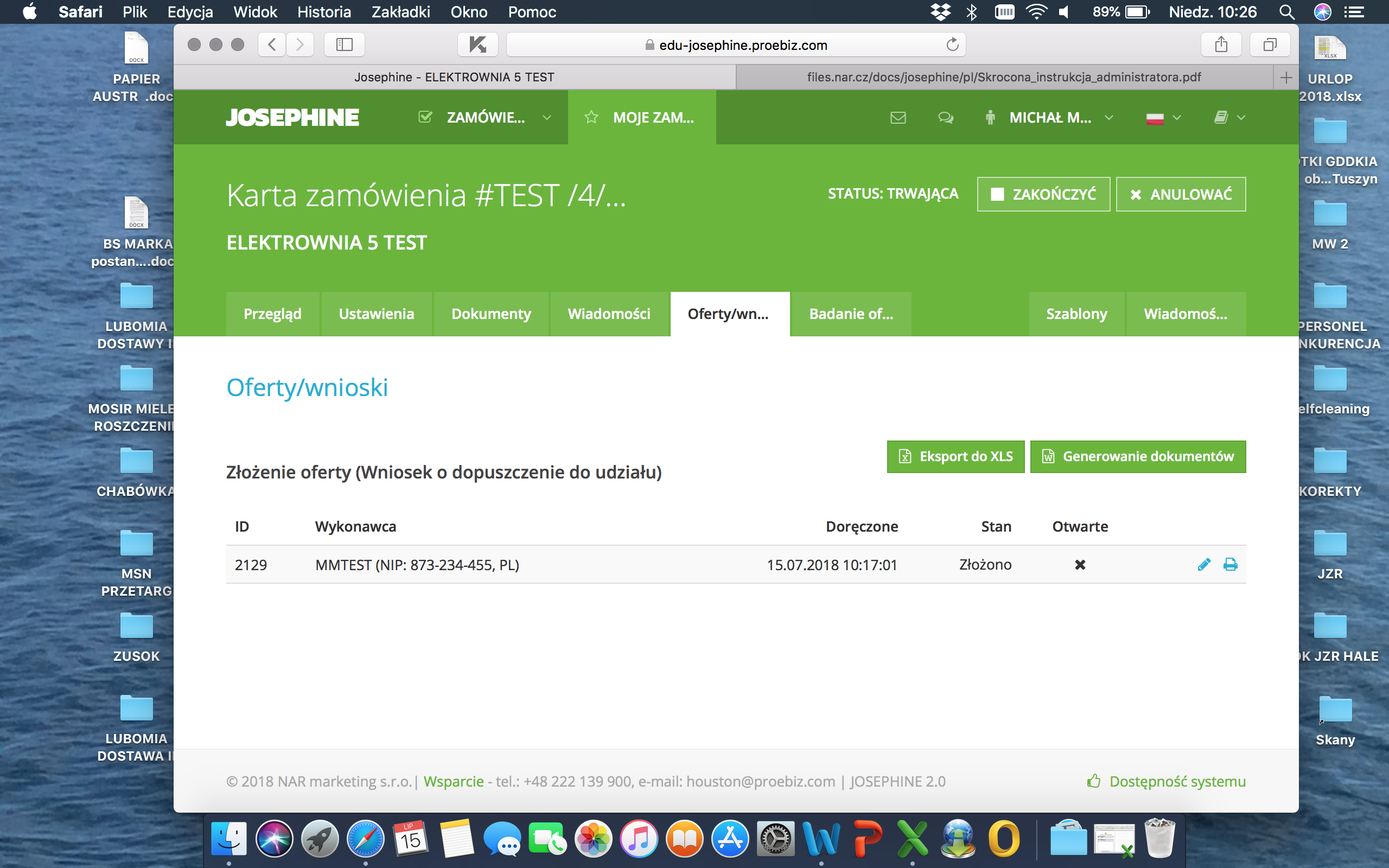Click the Safari share icon
The height and width of the screenshot is (868, 1389).
pyautogui.click(x=1221, y=45)
